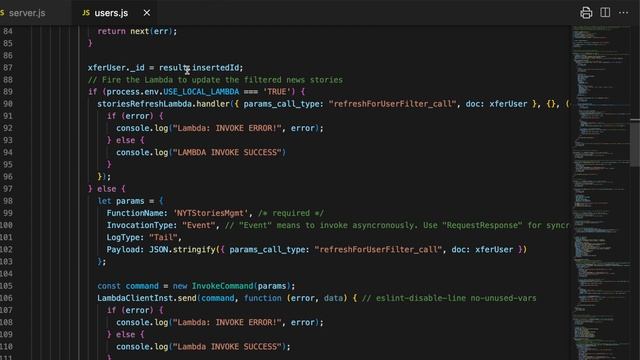
Task: Click the JS file icon on the users.js tab
Action: coord(86,13)
